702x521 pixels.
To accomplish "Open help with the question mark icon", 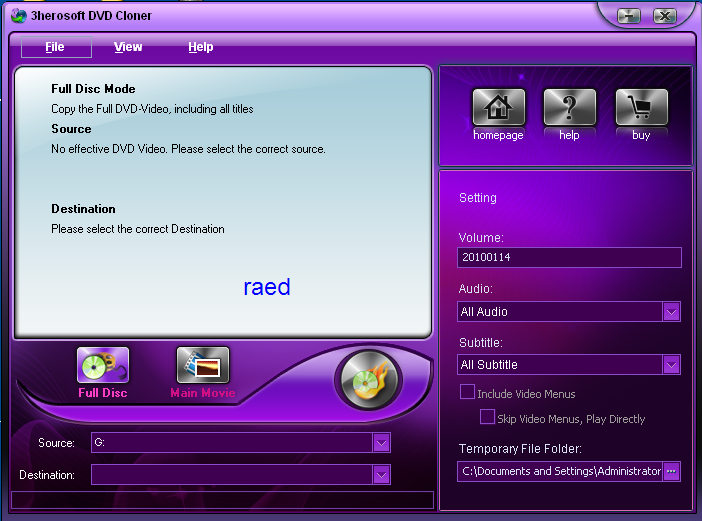I will point(569,107).
